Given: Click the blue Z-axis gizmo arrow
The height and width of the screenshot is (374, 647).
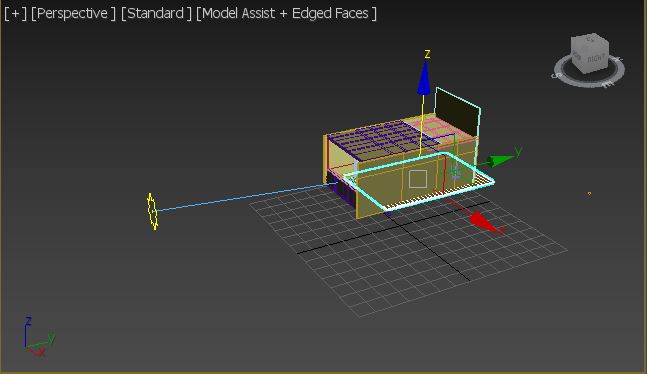Looking at the screenshot, I should click(424, 78).
